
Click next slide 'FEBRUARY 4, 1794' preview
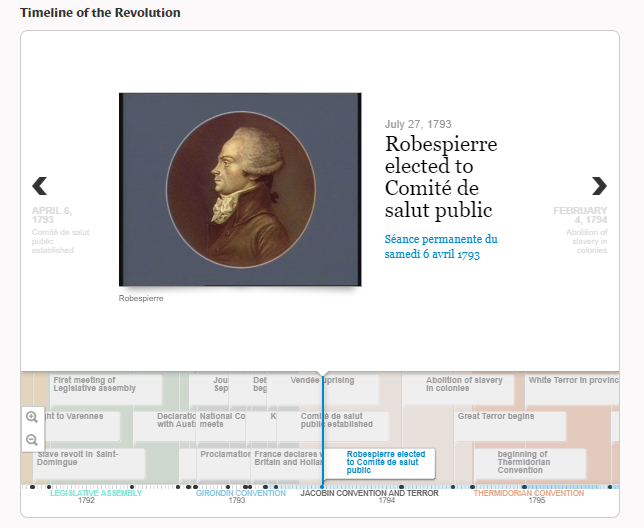[x=580, y=230]
